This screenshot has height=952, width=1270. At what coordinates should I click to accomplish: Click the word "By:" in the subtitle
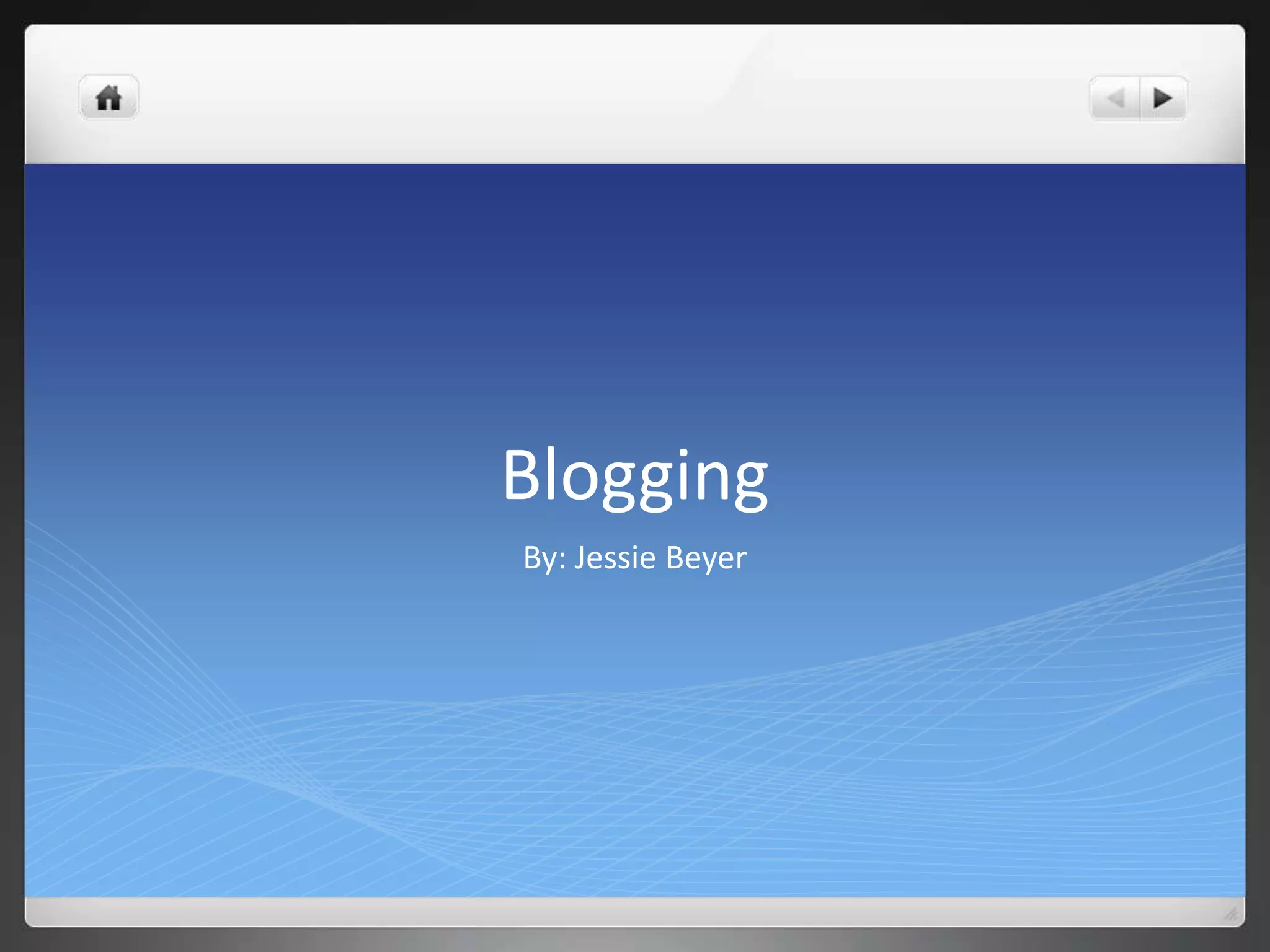tap(544, 557)
